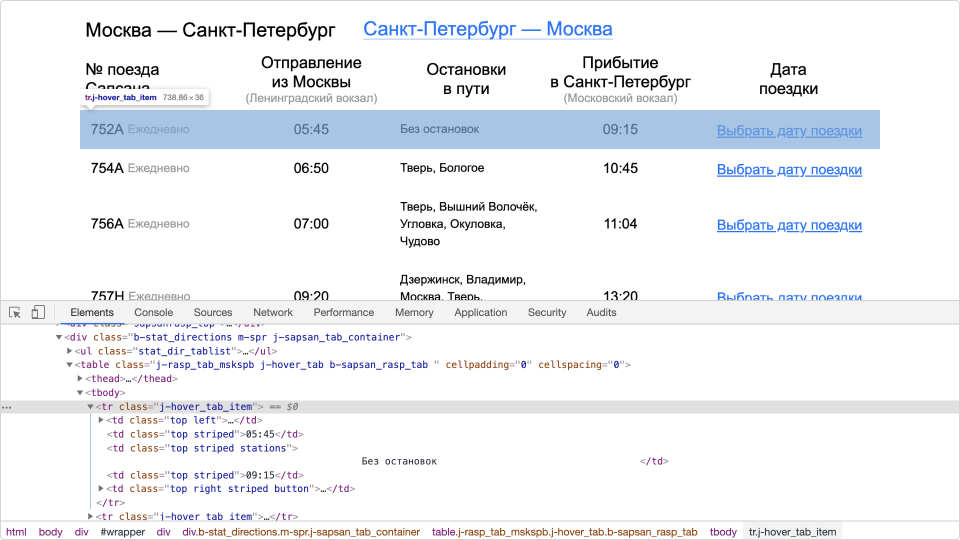Viewport: 960px width, 540px height.
Task: Activate the inspect element picker icon
Action: tap(15, 312)
